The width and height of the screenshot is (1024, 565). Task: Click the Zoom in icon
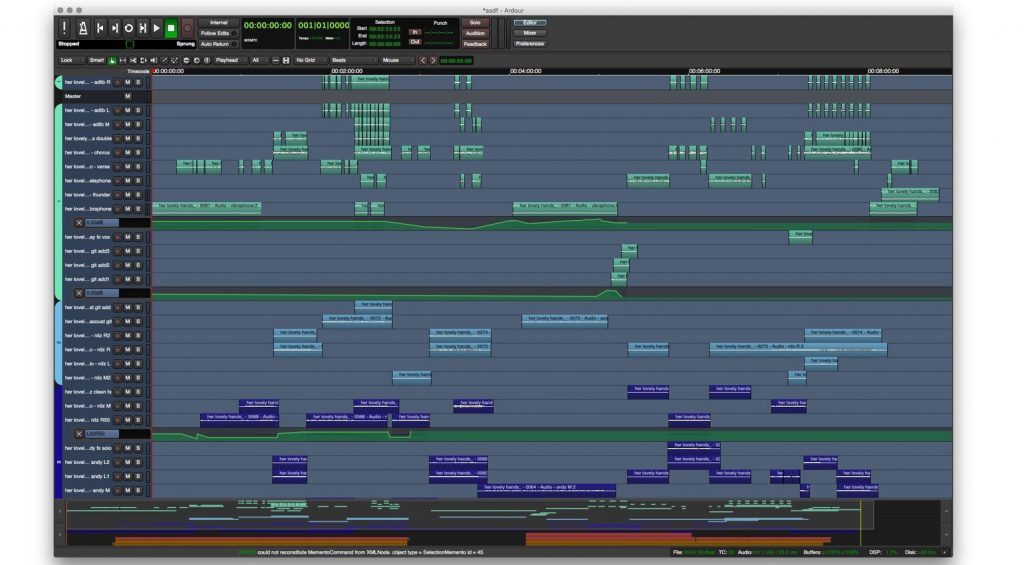(x=197, y=61)
